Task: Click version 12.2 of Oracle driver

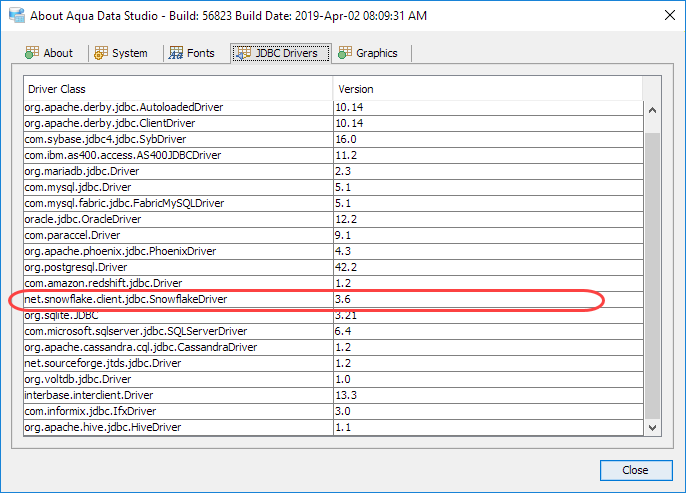Action: 346,219
